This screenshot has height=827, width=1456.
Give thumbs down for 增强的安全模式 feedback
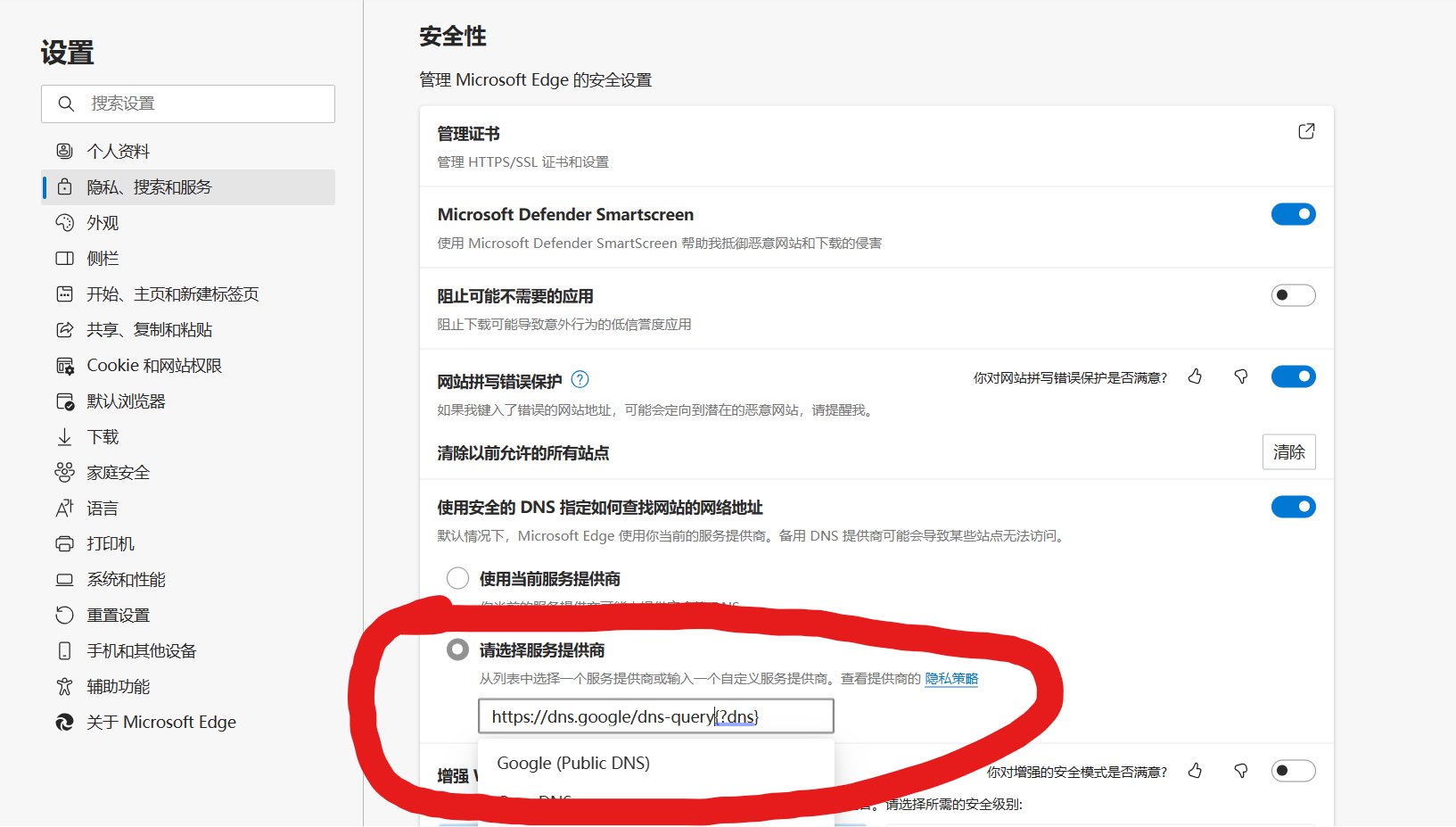point(1240,770)
